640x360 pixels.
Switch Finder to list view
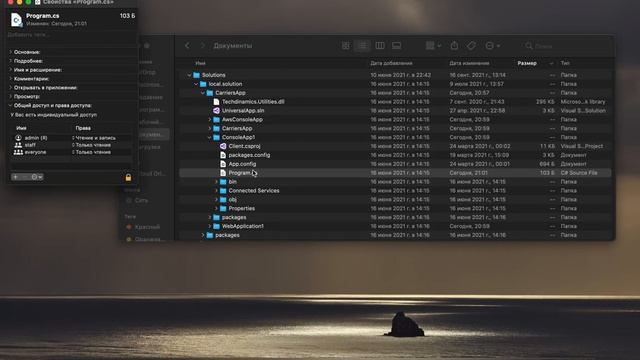coord(362,46)
